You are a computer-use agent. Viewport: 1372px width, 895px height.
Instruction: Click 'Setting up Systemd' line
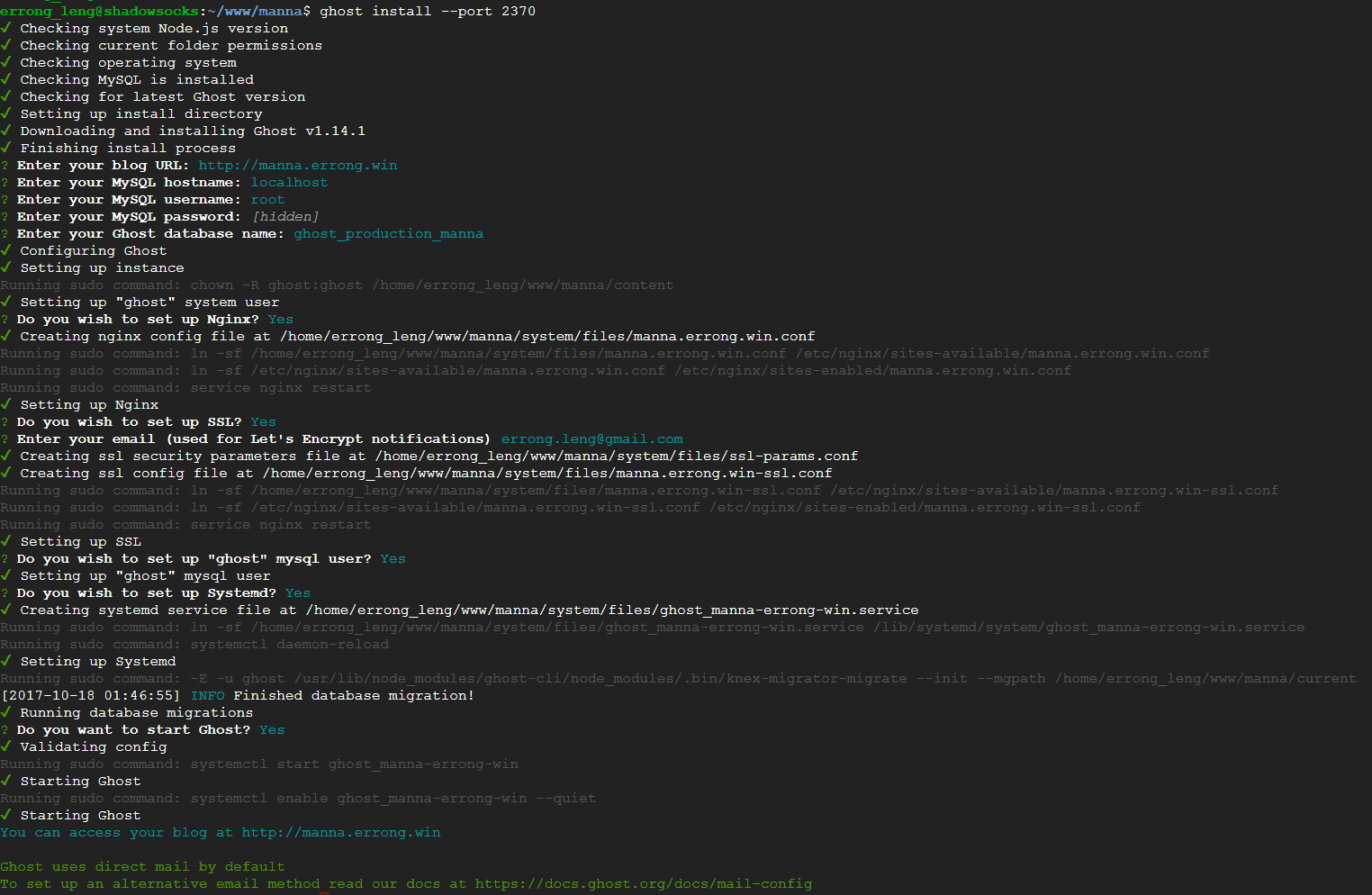click(x=88, y=661)
